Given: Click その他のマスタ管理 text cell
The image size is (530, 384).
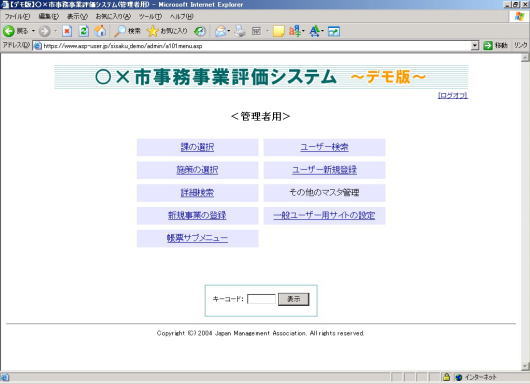Looking at the screenshot, I should [x=324, y=193].
